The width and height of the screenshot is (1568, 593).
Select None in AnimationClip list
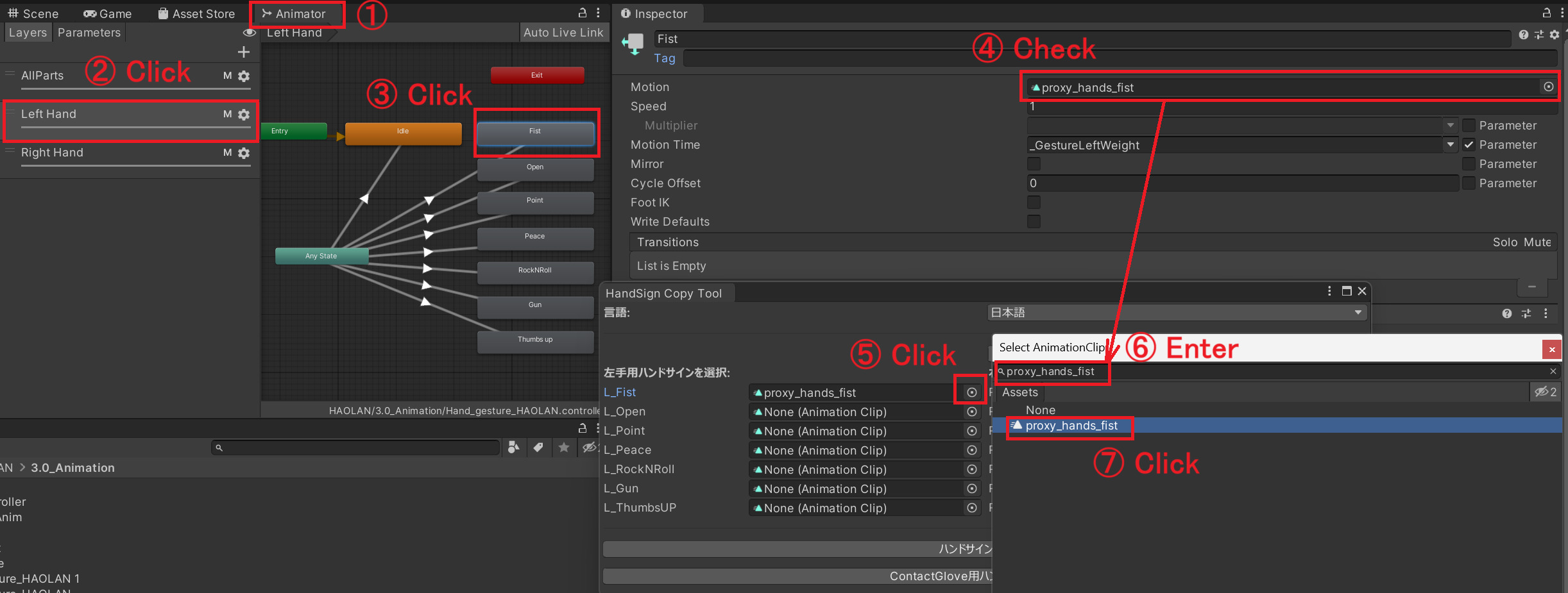1041,410
